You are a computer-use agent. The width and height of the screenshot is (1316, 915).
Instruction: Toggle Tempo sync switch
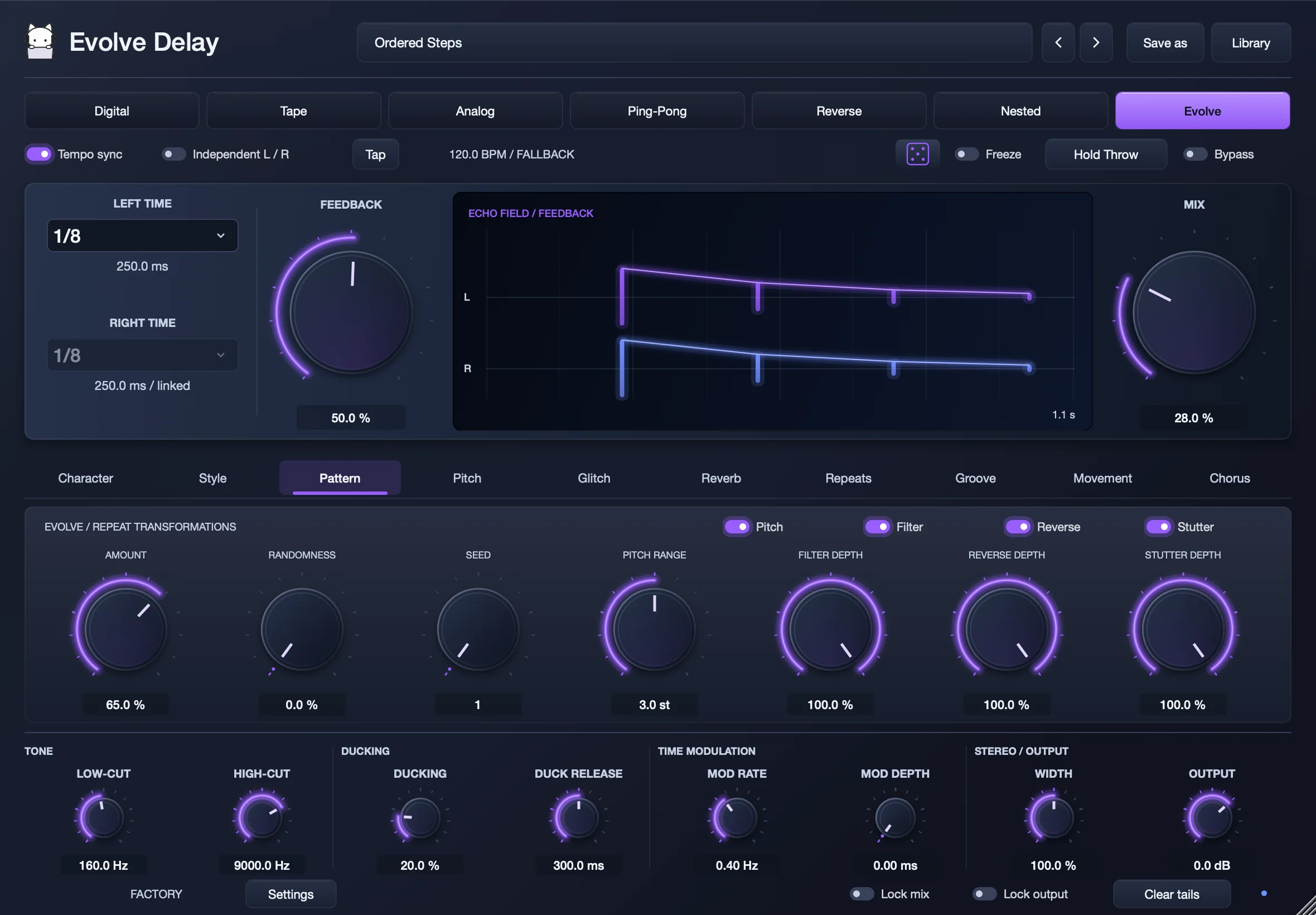(x=39, y=154)
